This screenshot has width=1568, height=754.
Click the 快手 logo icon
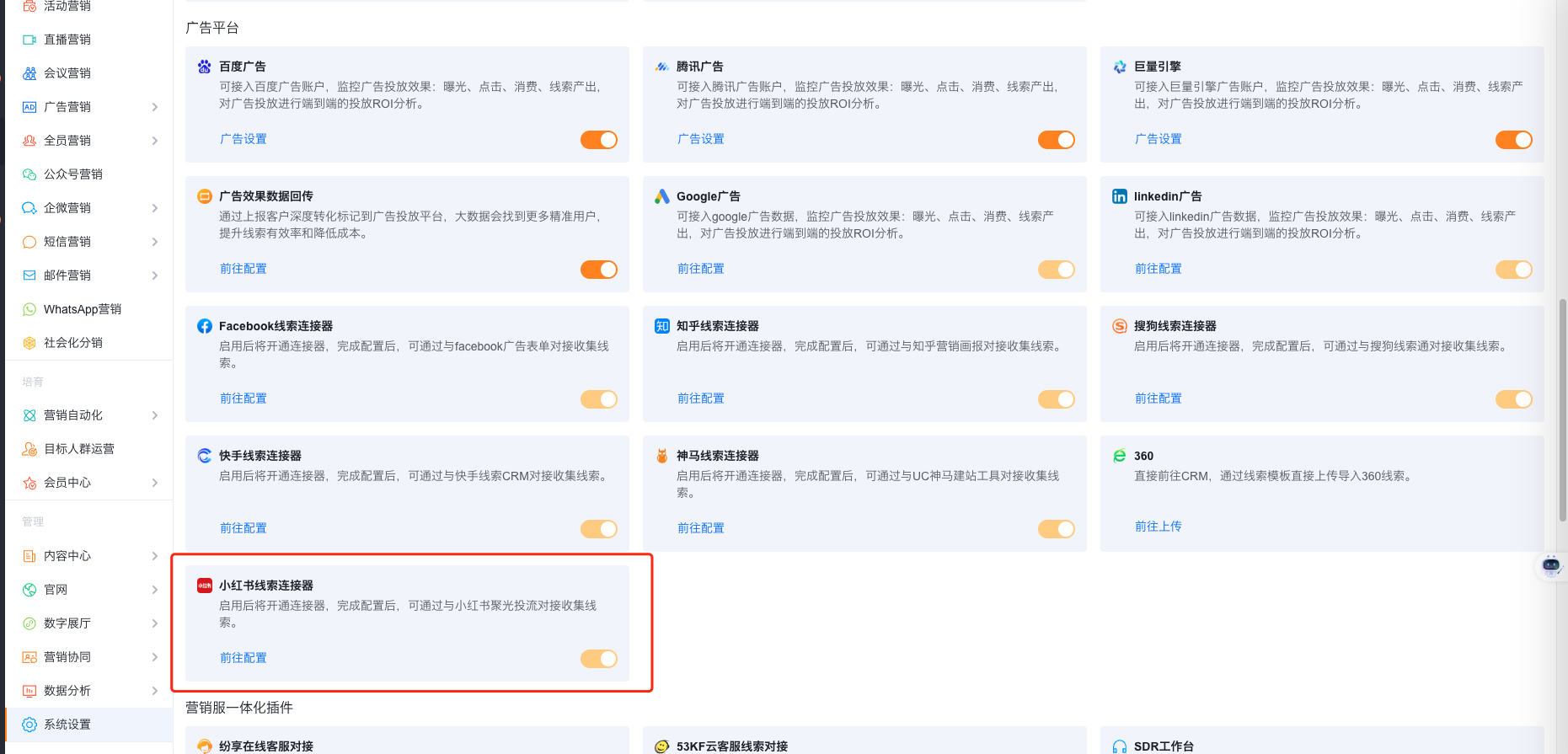point(204,456)
